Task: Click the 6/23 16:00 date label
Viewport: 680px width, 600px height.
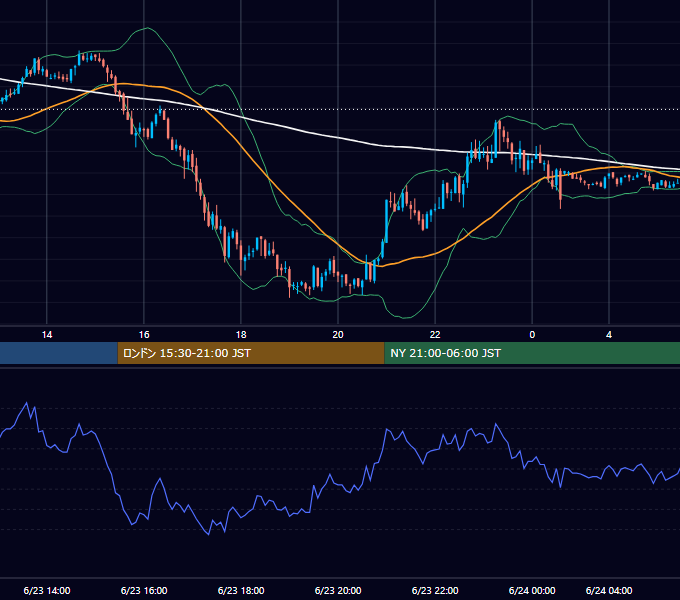Action: click(x=144, y=590)
